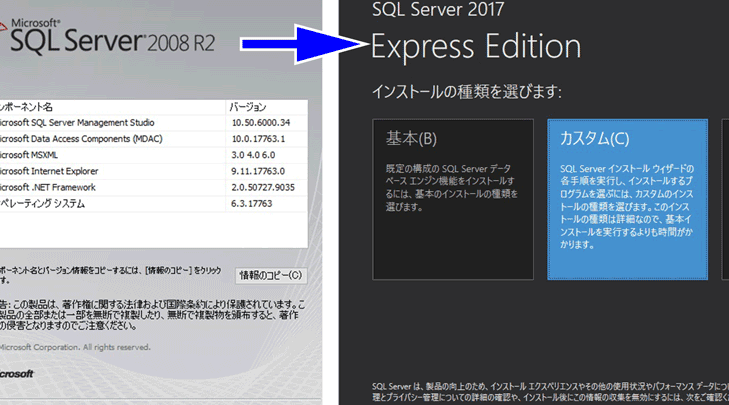Select the 基本(B) installation type tile
This screenshot has height=405, width=729.
[x=453, y=199]
